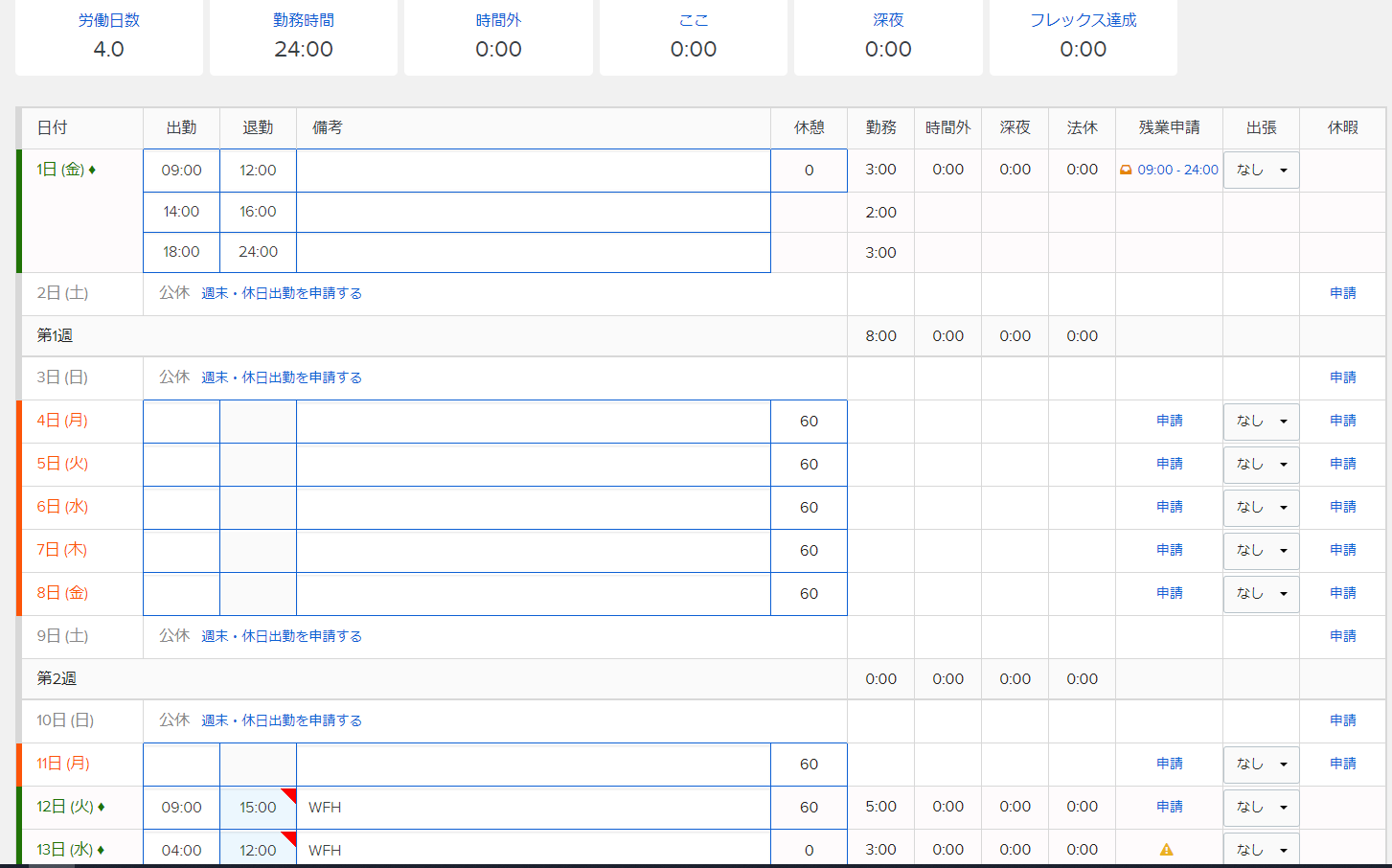
Task: Click the 休暇 申請 link for 9日 (土)
Action: coord(1343,636)
